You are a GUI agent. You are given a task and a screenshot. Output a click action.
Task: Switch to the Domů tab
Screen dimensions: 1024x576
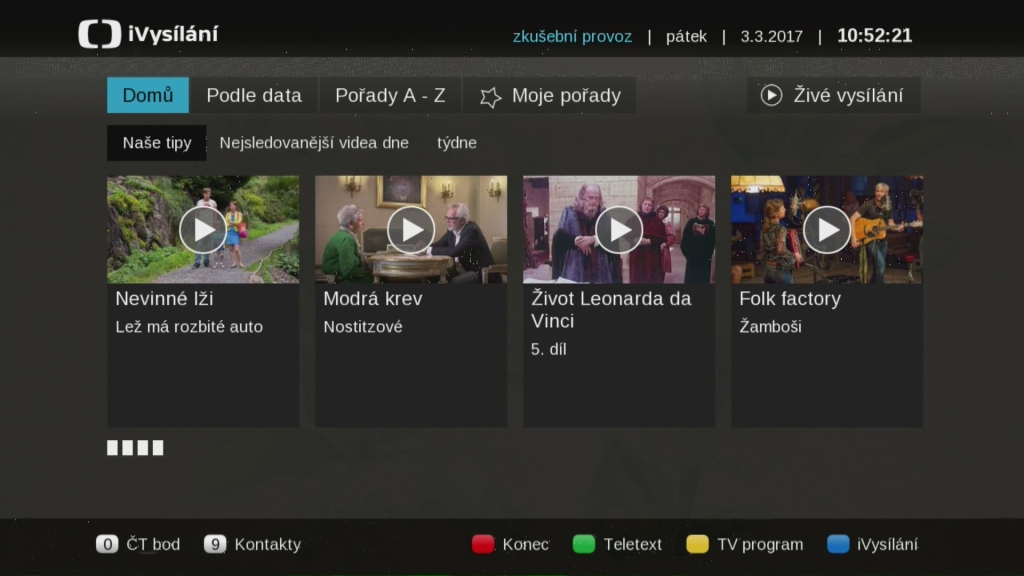click(x=148, y=96)
